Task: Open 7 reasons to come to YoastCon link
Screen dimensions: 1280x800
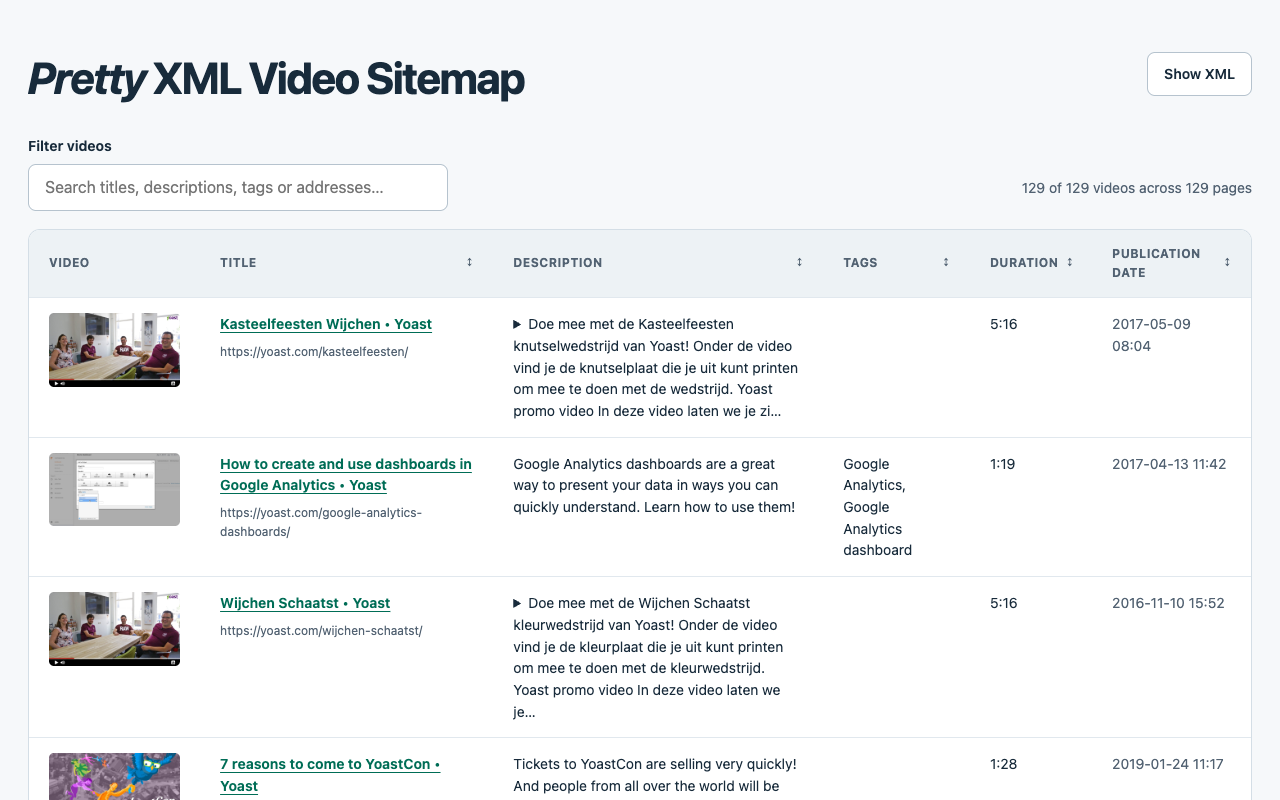Action: point(330,774)
